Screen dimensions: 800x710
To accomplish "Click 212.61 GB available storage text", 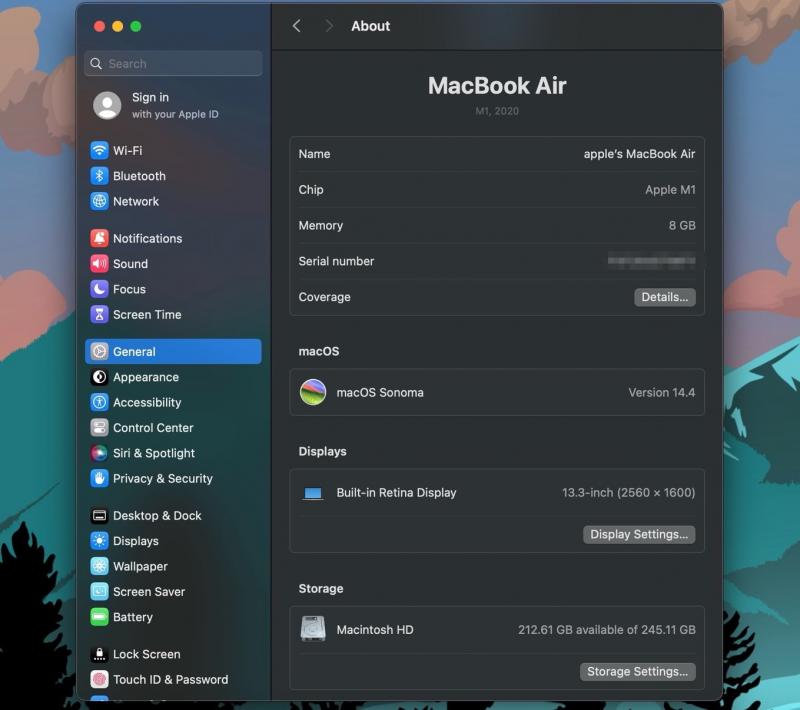I will 607,630.
